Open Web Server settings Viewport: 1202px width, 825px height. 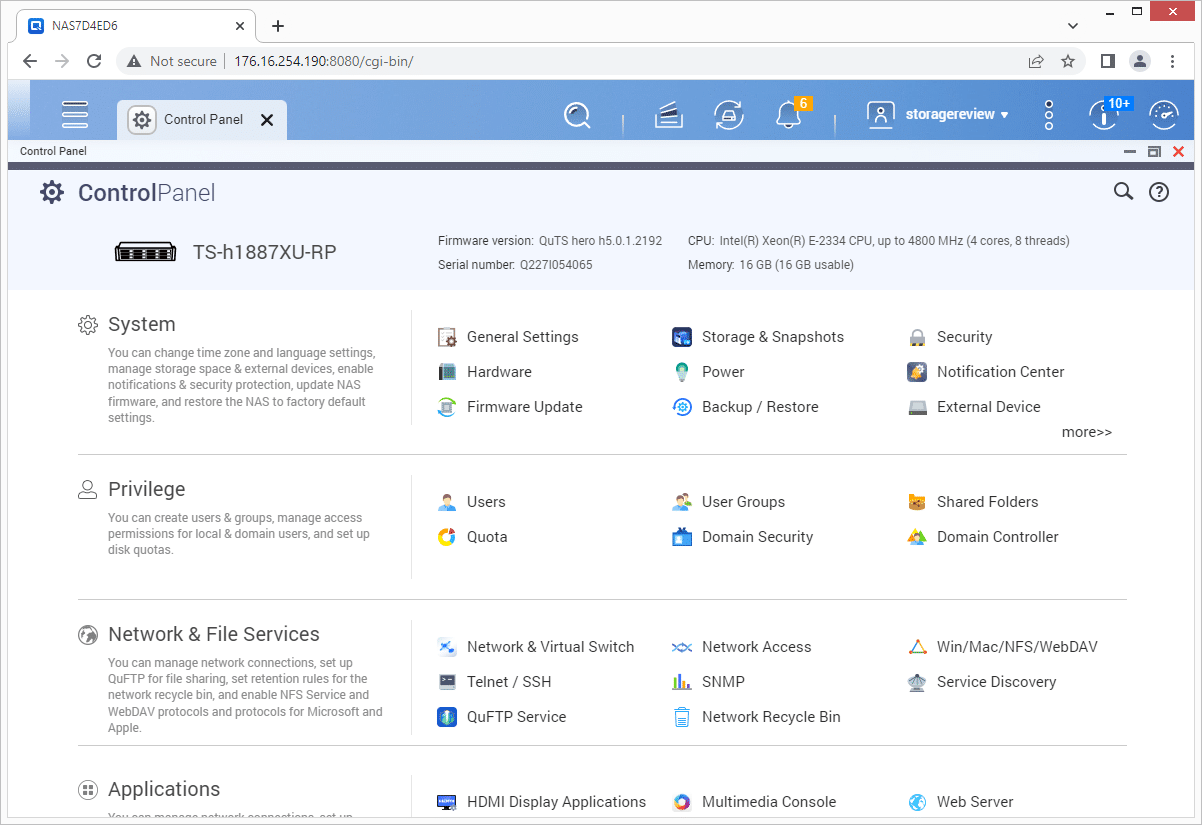(961, 802)
